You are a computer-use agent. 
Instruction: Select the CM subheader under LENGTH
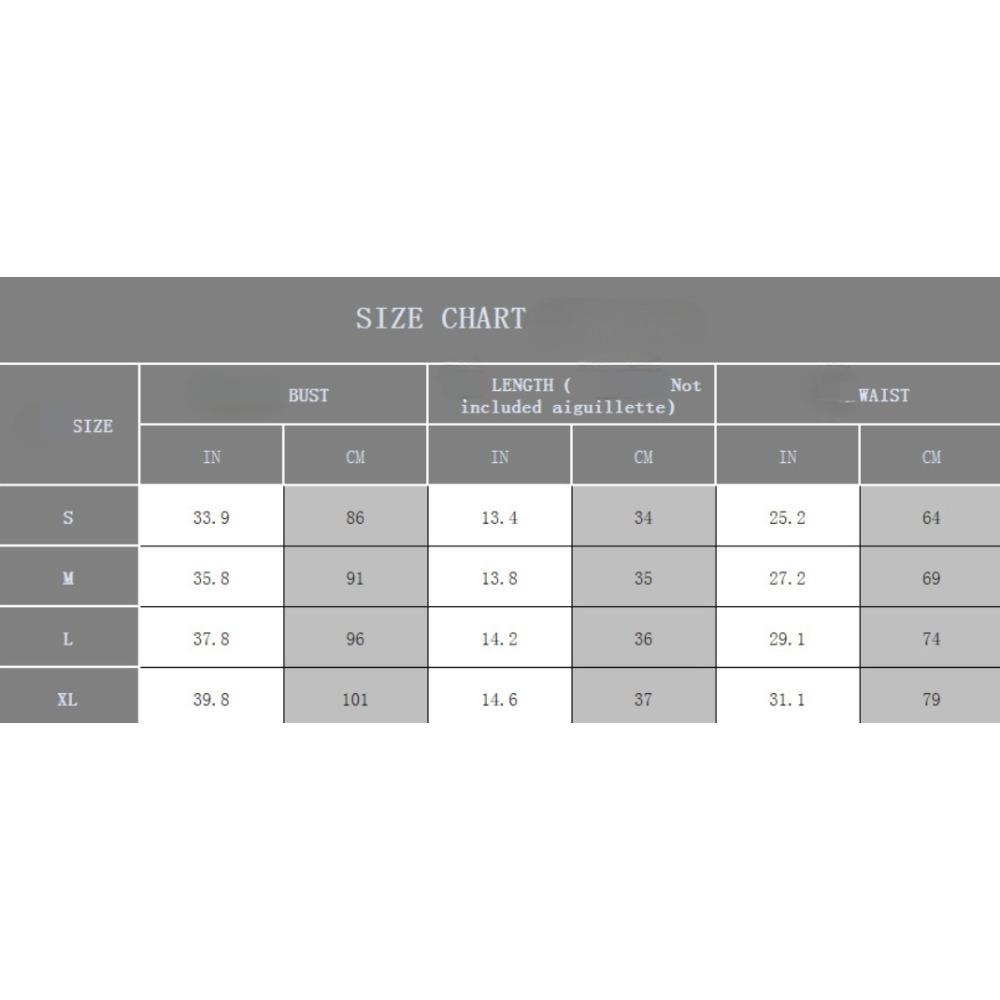643,457
